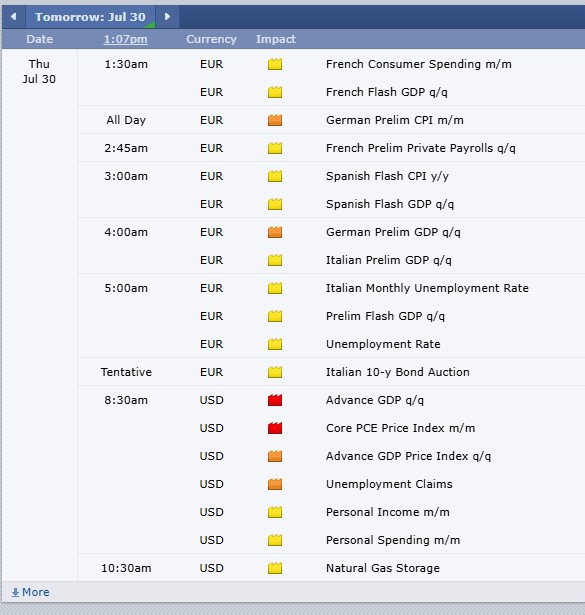Click the All Day time cell
Image resolution: width=585 pixels, height=615 pixels.
pyautogui.click(x=126, y=120)
